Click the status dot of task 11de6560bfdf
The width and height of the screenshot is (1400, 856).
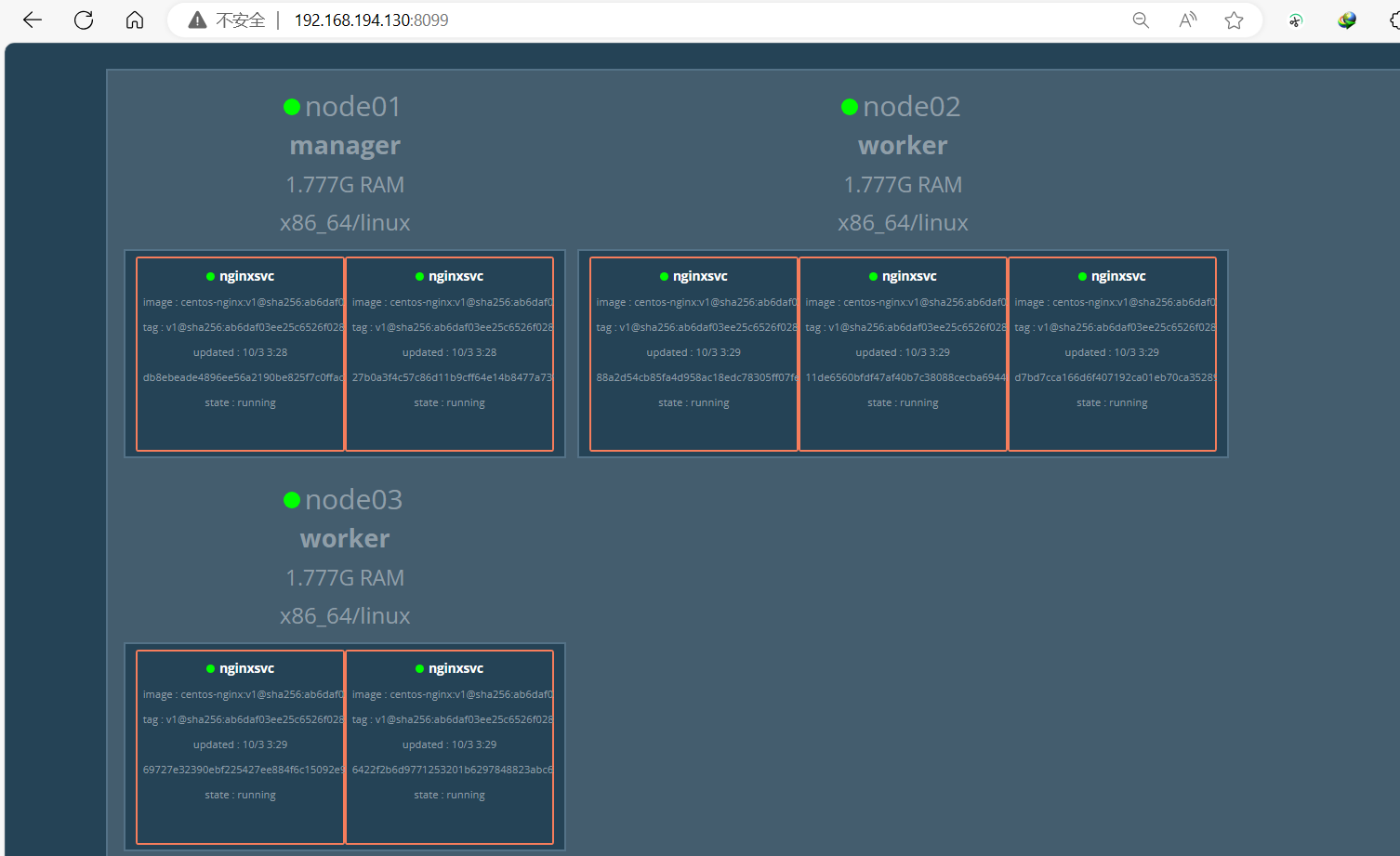click(873, 276)
